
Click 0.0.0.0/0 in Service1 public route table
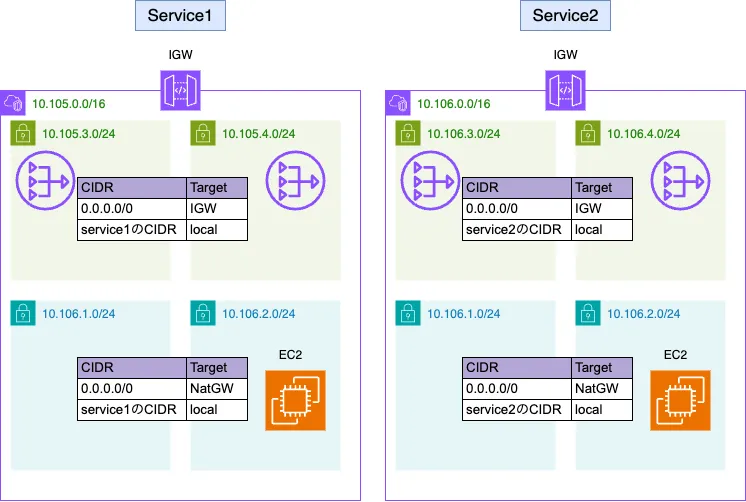(x=132, y=208)
